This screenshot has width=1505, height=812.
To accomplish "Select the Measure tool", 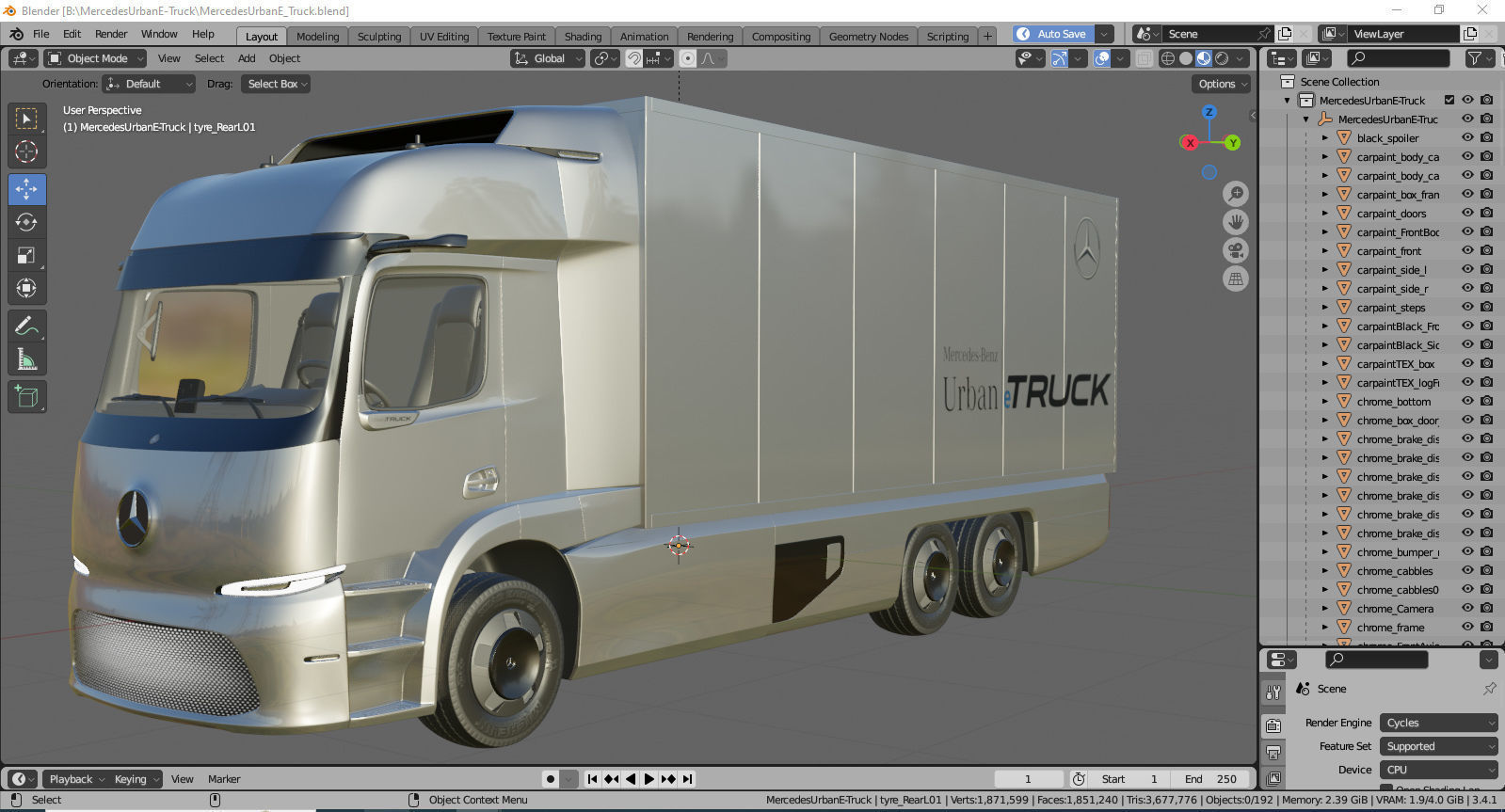I will pyautogui.click(x=26, y=359).
